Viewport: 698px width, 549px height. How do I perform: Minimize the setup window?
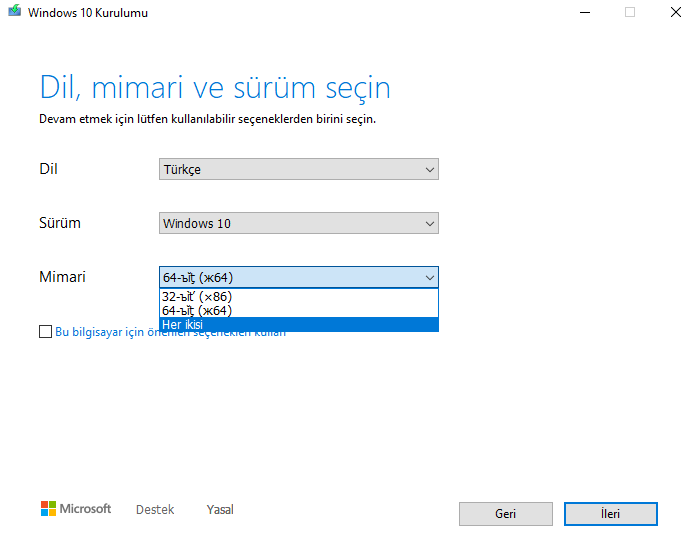click(x=585, y=12)
